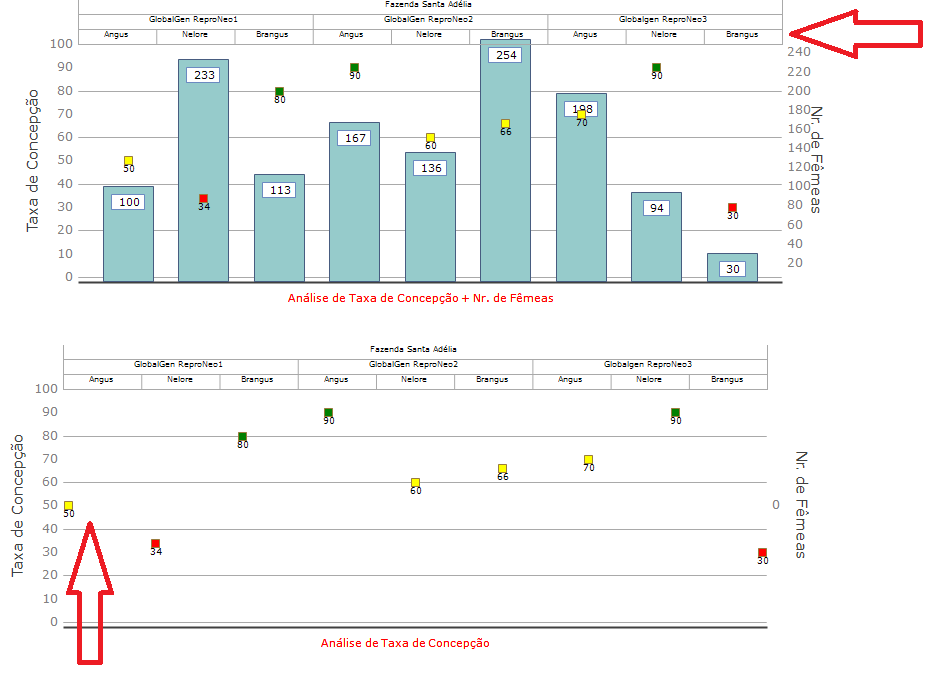Select ReproNeo3 green marker 90 in upper chart
Screen dimensions: 944x675
click(656, 67)
